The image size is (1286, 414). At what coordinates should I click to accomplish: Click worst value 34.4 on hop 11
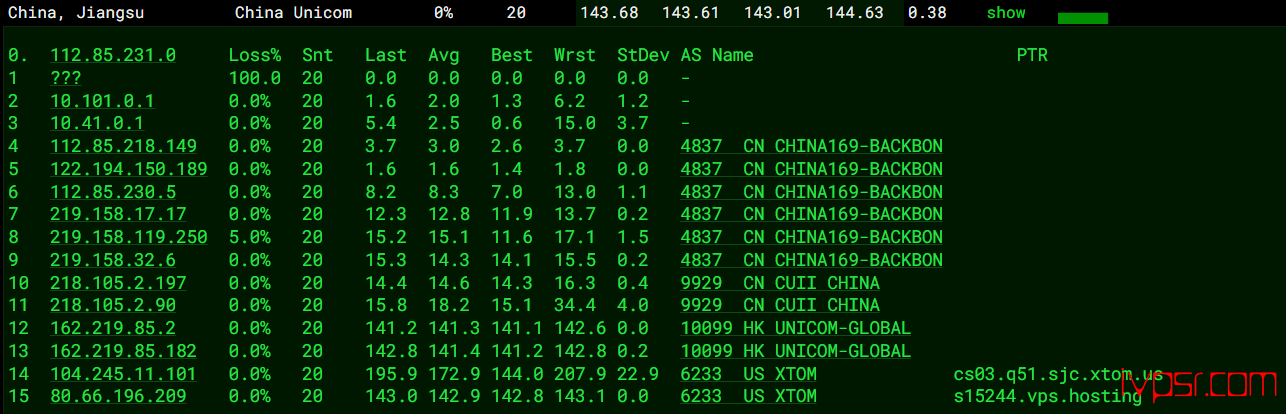pos(575,305)
